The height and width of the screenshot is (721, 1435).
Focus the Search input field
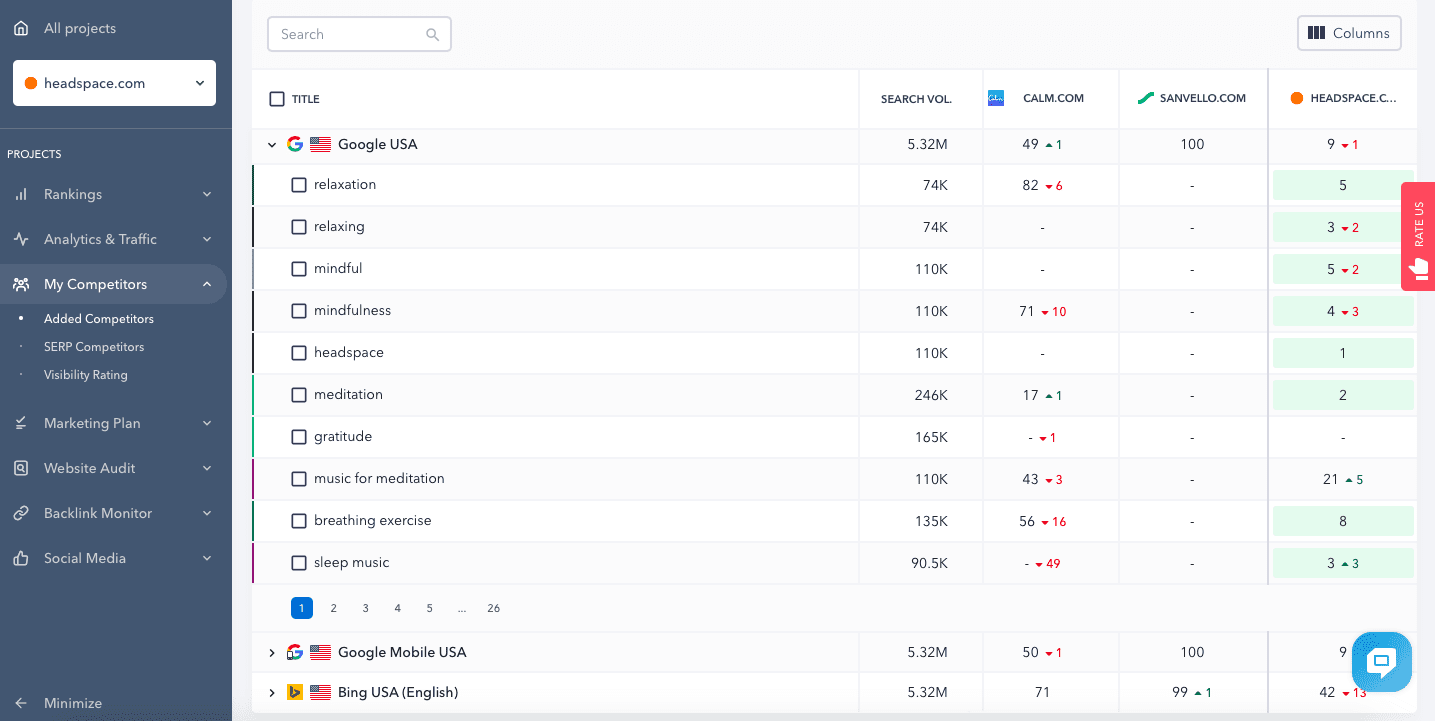[359, 34]
